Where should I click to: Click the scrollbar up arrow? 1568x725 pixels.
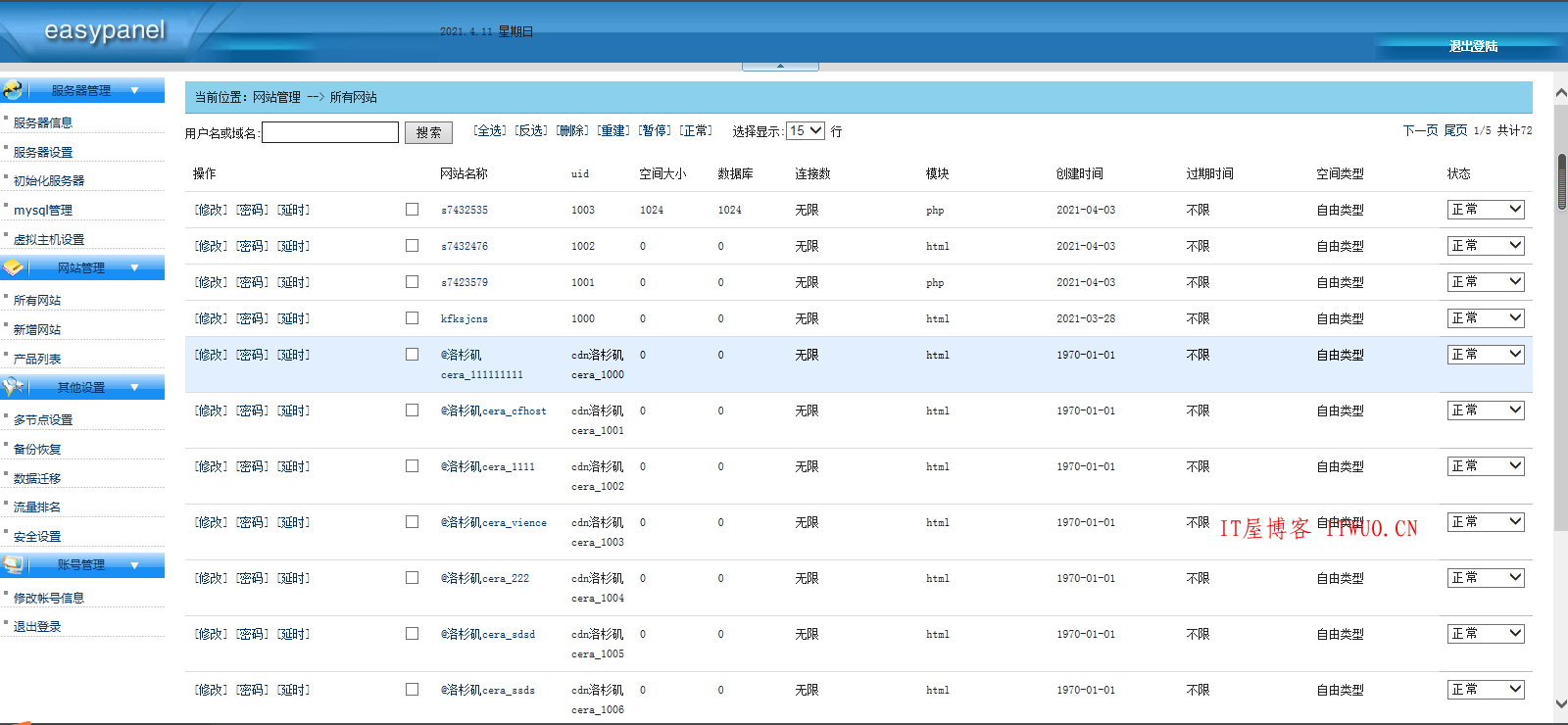pos(1561,93)
